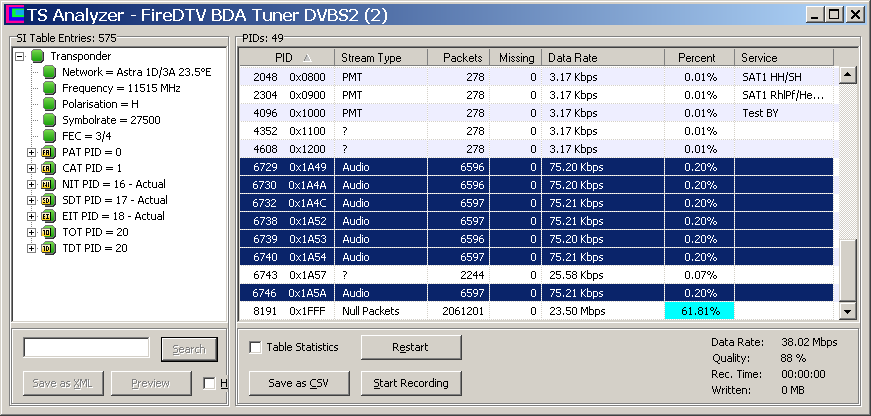Click the Start Recording button
The height and width of the screenshot is (416, 871).
(410, 383)
